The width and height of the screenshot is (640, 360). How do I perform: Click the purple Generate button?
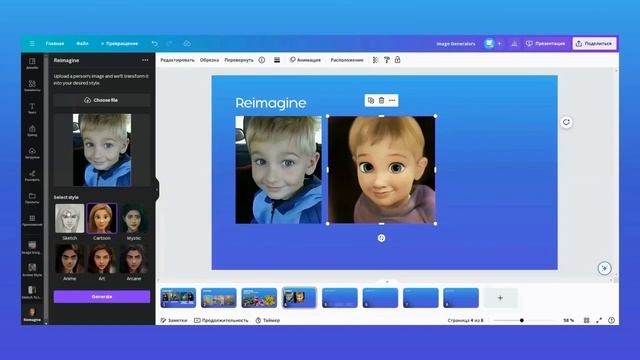[x=102, y=297]
